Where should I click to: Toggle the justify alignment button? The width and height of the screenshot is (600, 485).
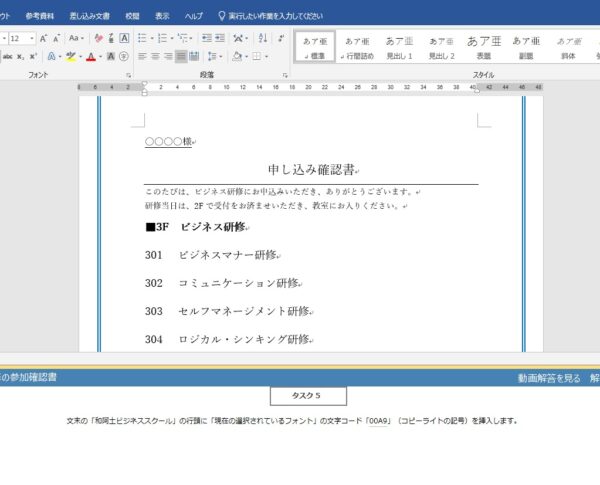pyautogui.click(x=181, y=57)
